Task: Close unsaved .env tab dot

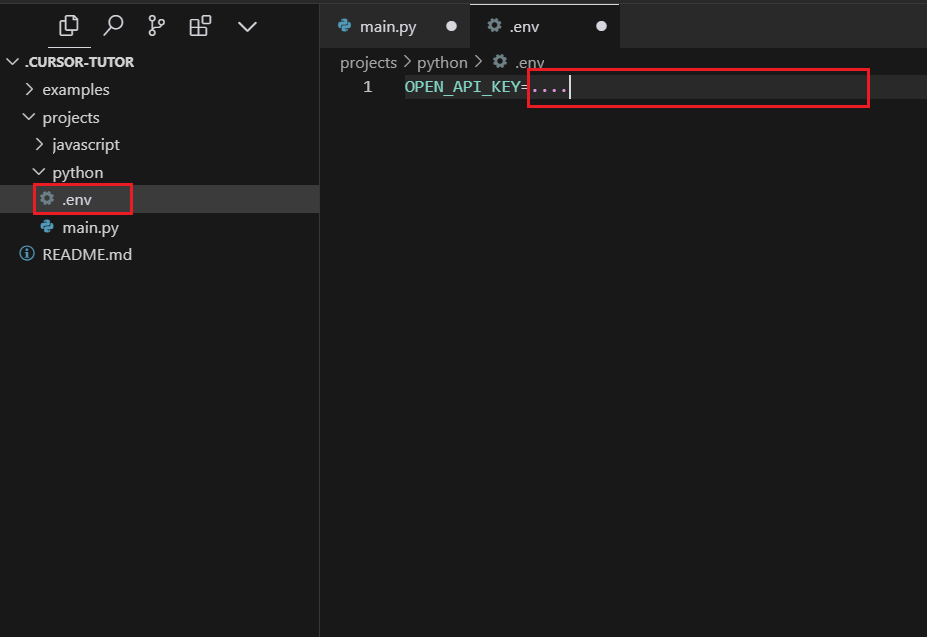Action: pos(601,26)
